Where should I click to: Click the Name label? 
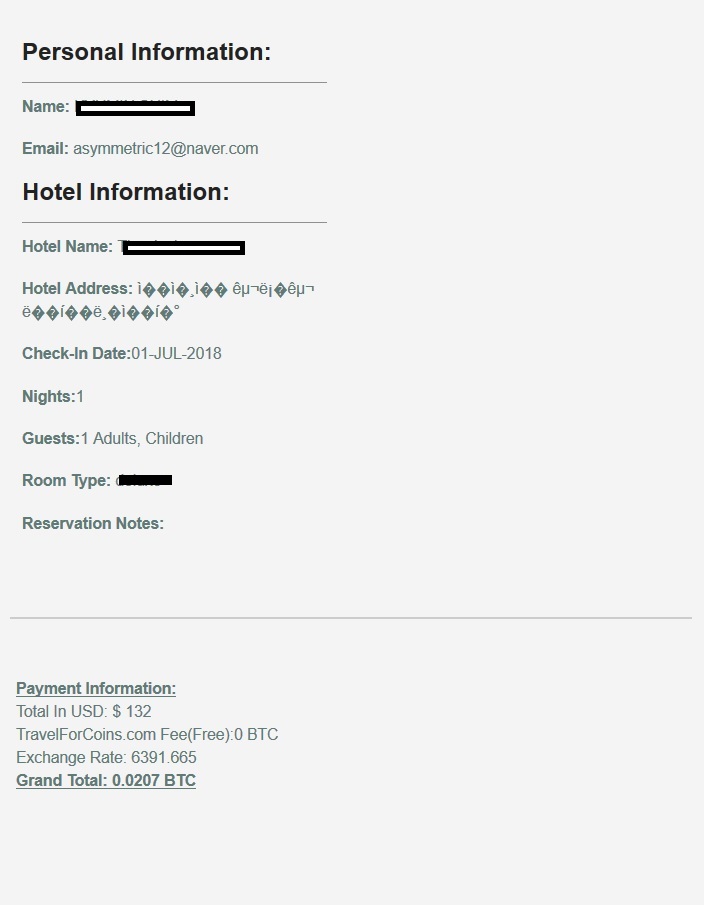pyautogui.click(x=46, y=107)
